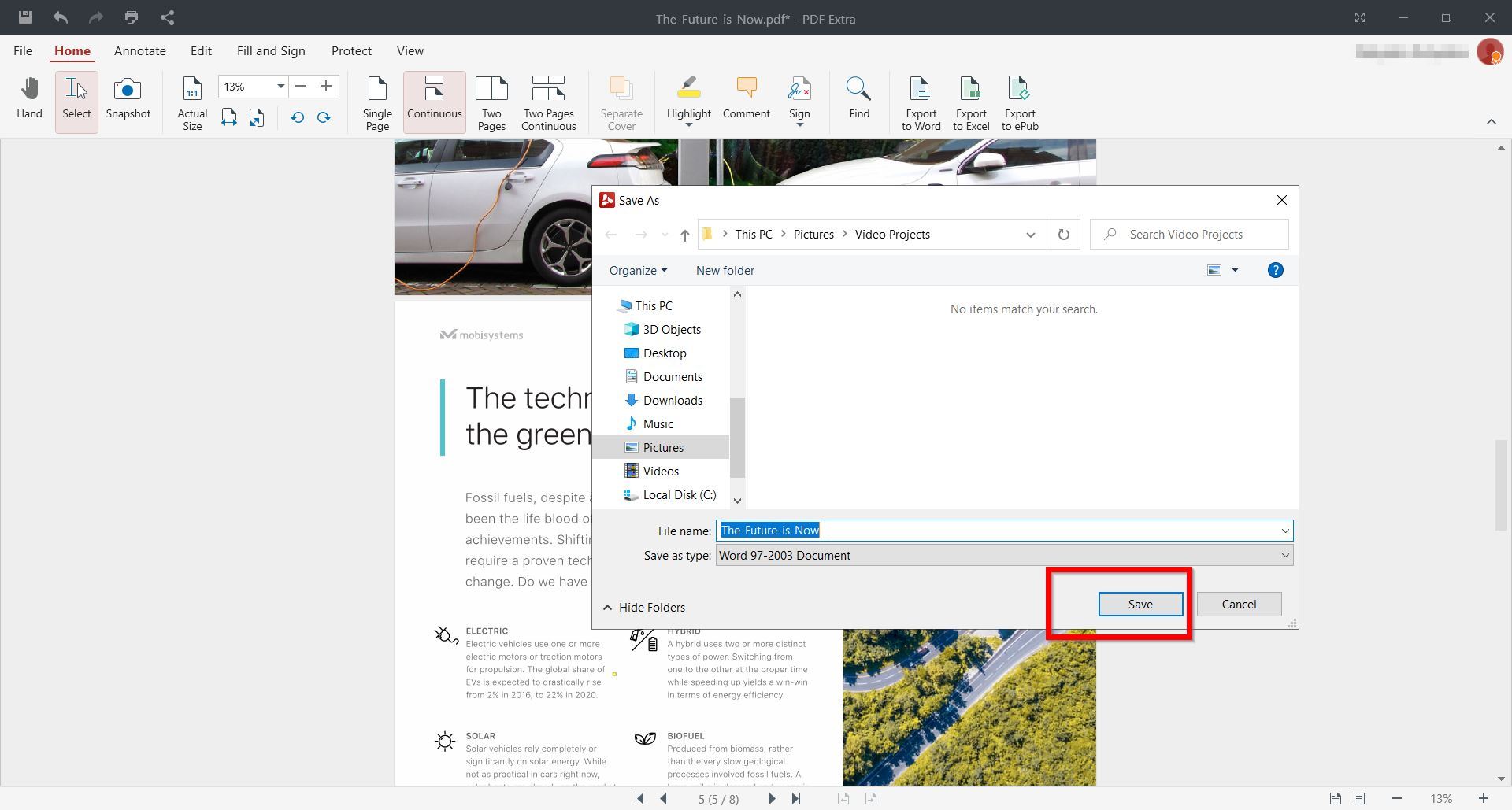
Task: Select Downloads folder in navigation tree
Action: 672,401
